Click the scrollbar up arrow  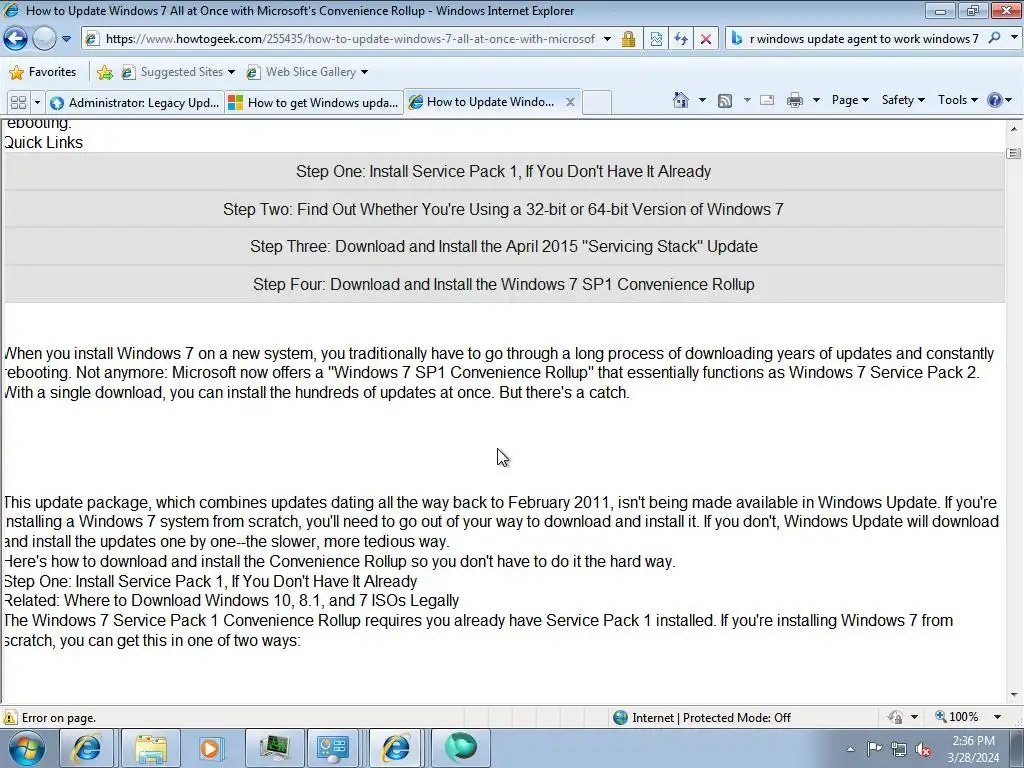[x=1014, y=129]
